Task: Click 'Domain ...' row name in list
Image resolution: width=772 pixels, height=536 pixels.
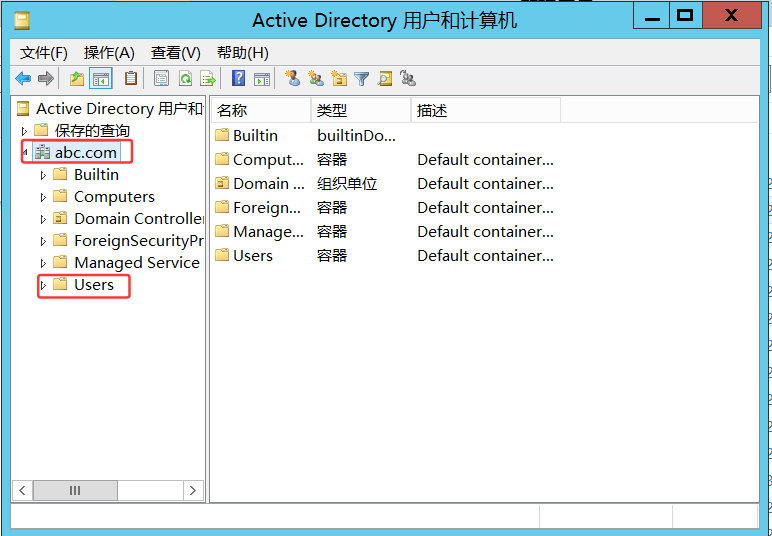Action: [269, 183]
